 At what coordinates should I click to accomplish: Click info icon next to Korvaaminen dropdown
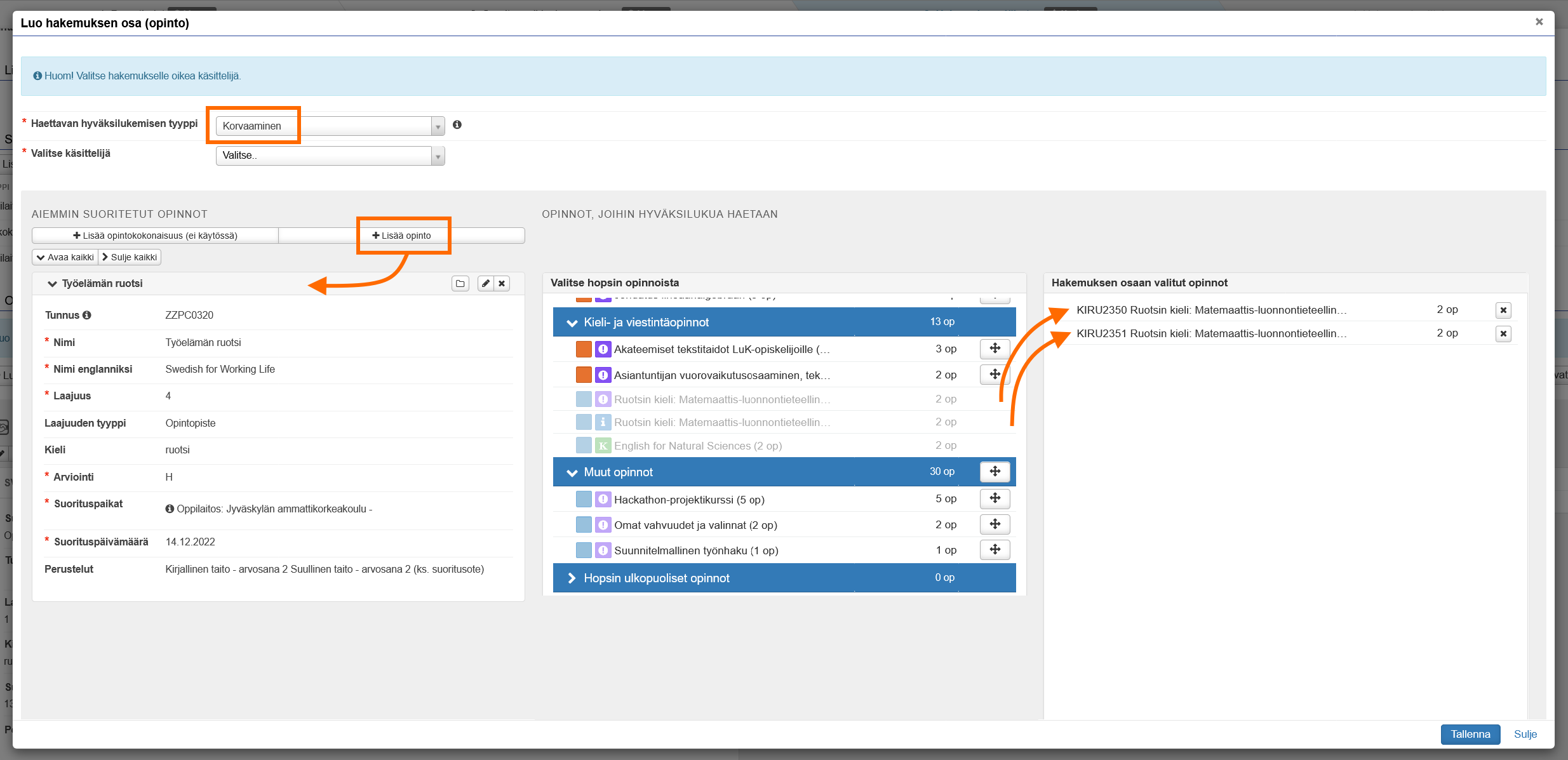[x=457, y=125]
